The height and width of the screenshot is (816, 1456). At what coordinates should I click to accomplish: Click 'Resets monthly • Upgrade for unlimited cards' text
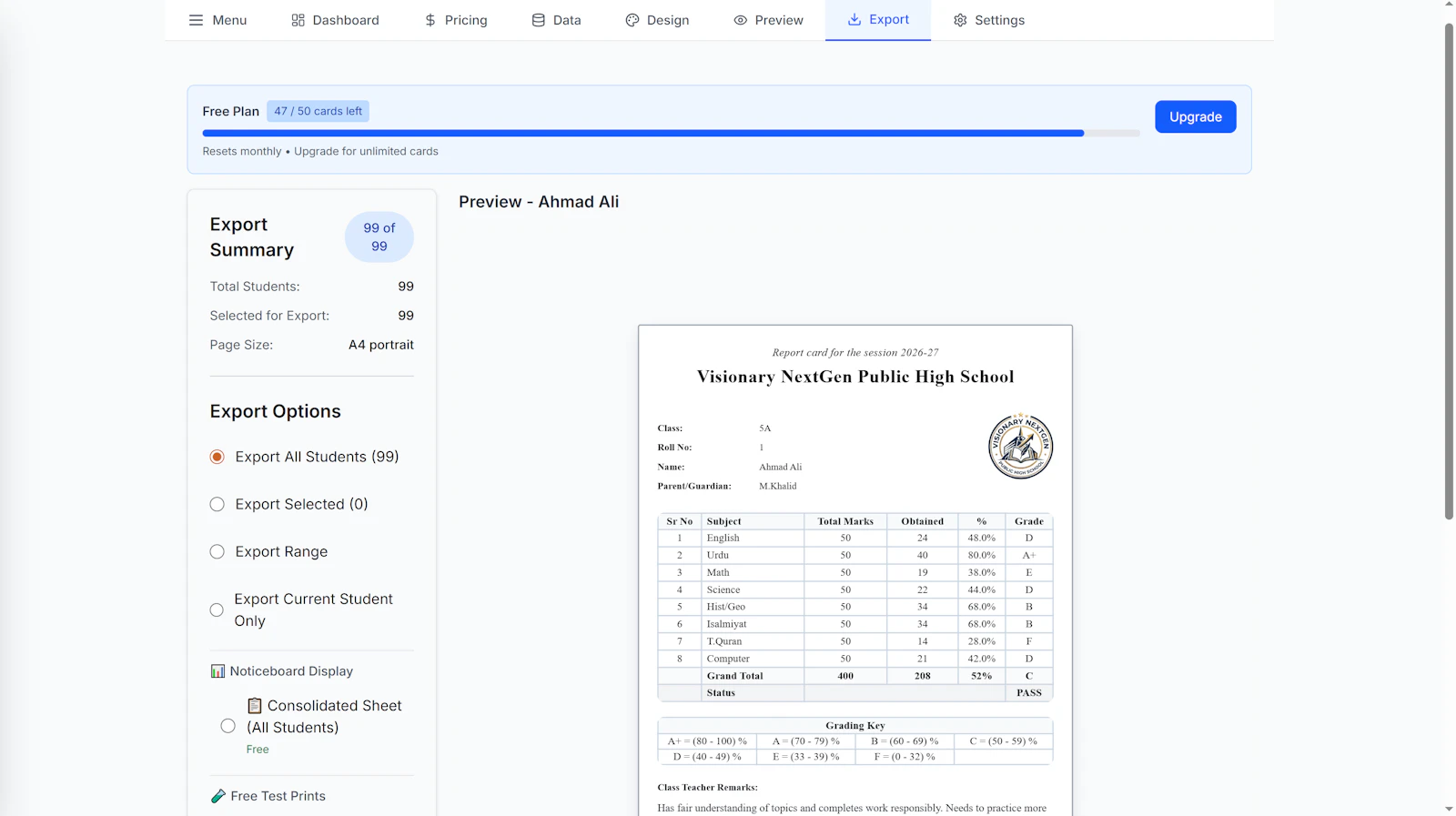pyautogui.click(x=320, y=151)
